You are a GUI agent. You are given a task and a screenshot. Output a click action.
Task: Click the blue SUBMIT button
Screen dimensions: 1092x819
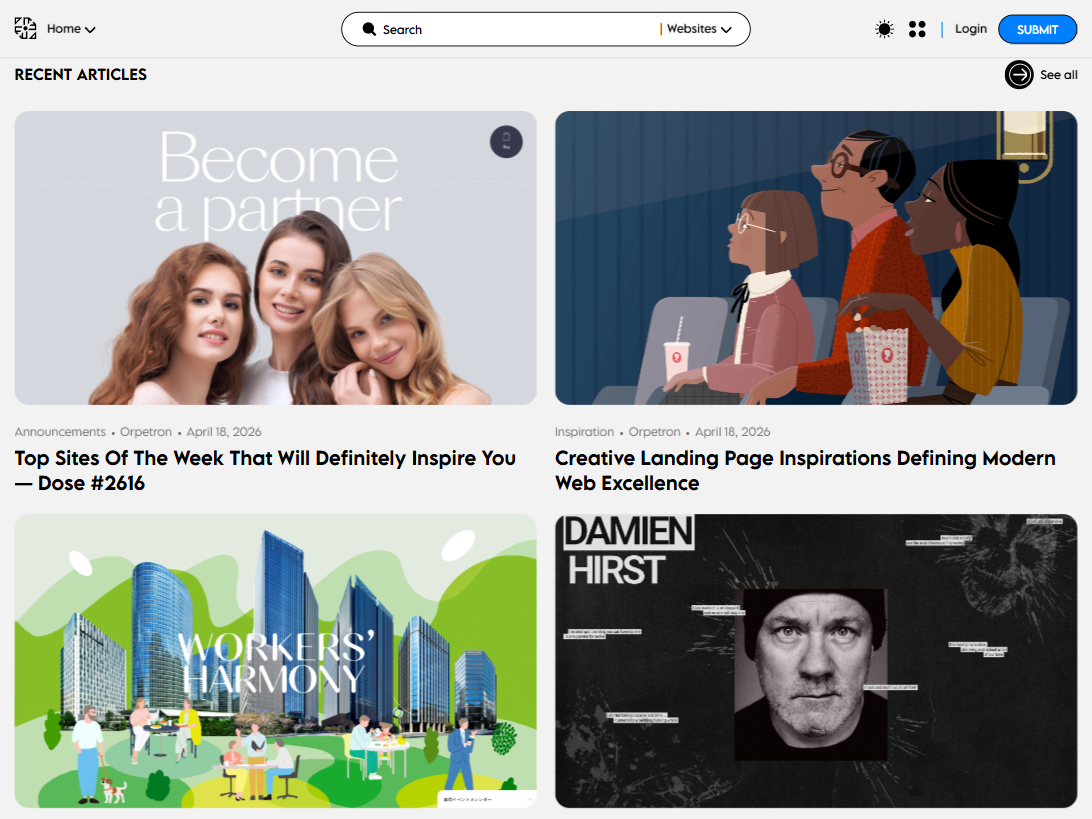coord(1037,29)
